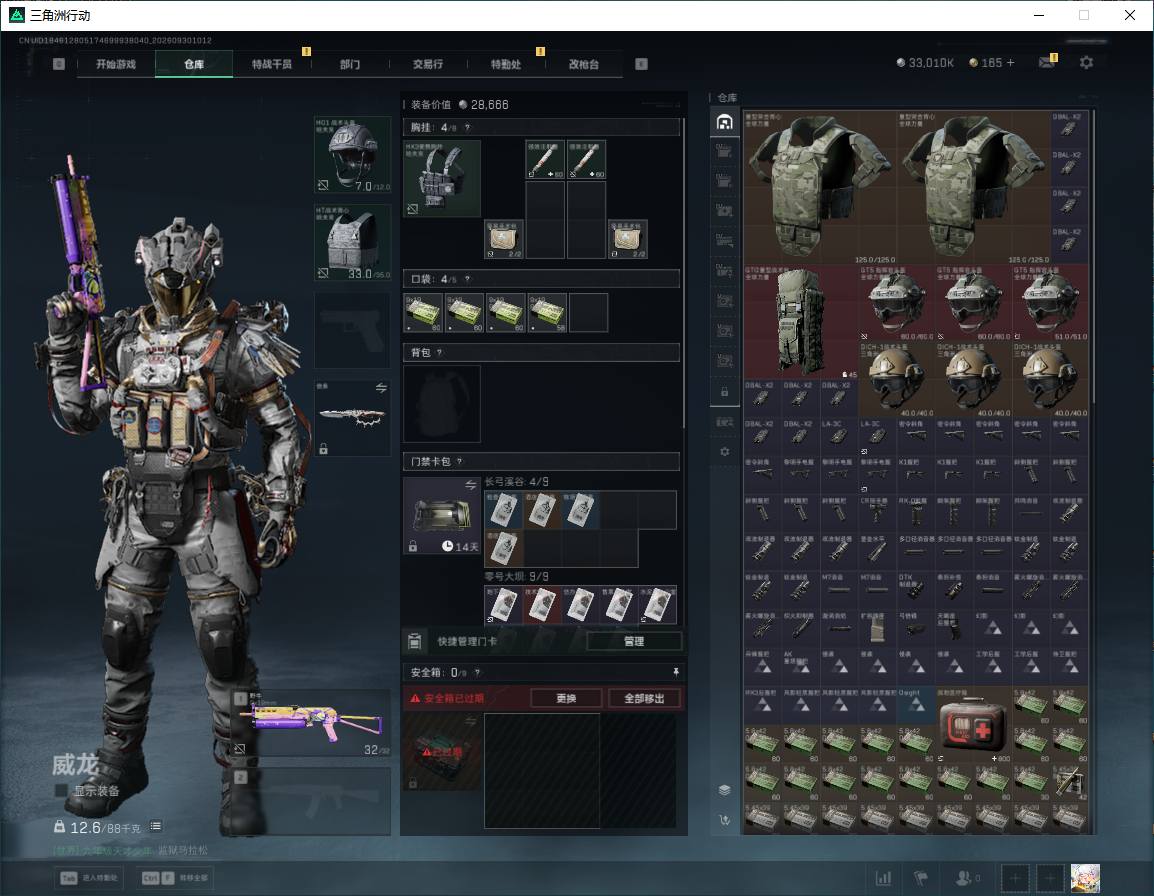Open the 交易行 tab
1154x896 pixels.
click(x=428, y=64)
